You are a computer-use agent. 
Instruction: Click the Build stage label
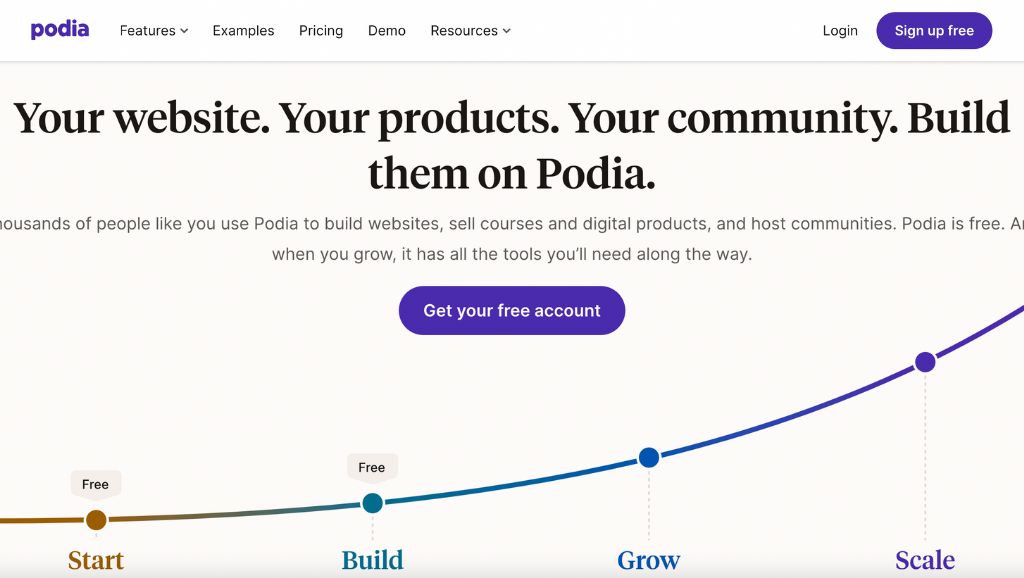(x=372, y=560)
